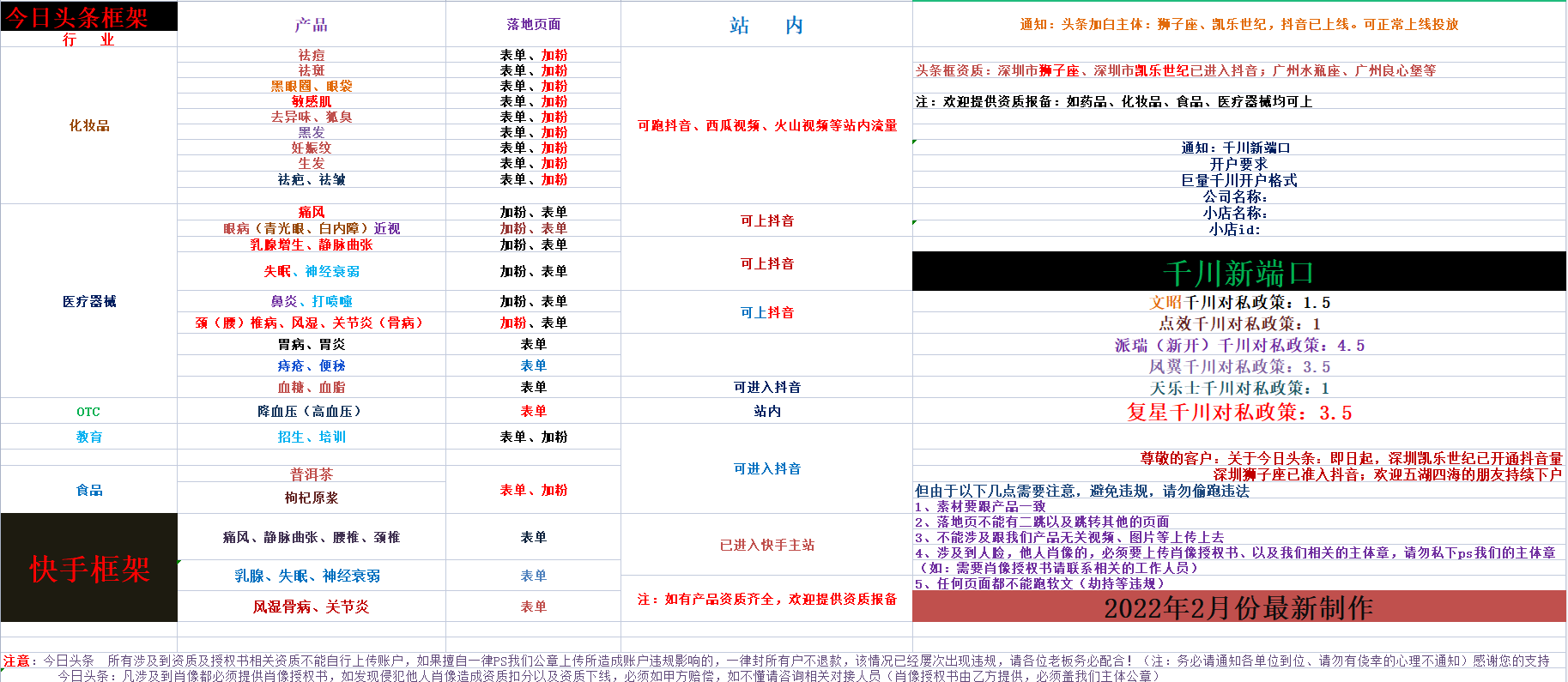Select red 复星千川对私政策:3.5
Screen dimensions: 1568x682
point(1239,412)
